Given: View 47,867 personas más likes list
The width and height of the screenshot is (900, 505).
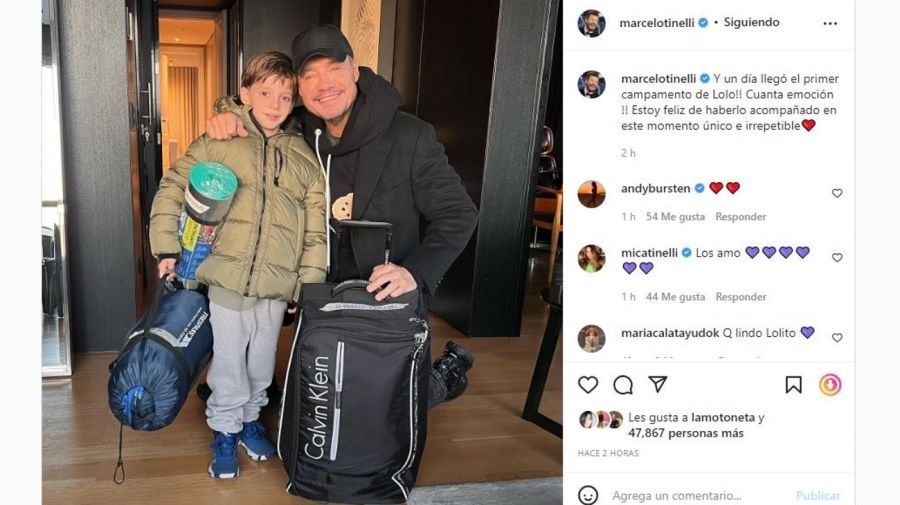Looking at the screenshot, I should pyautogui.click(x=685, y=433).
